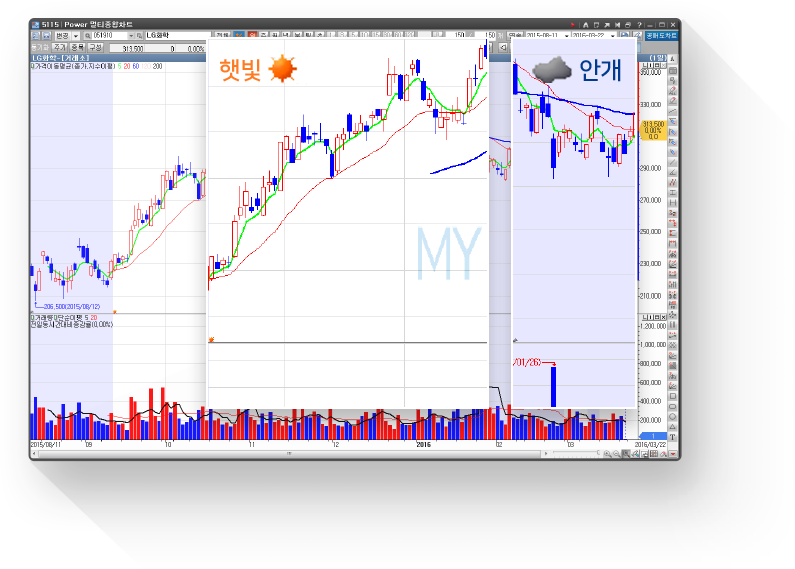
Task: Close the volume pane with its X button
Action: click(664, 317)
